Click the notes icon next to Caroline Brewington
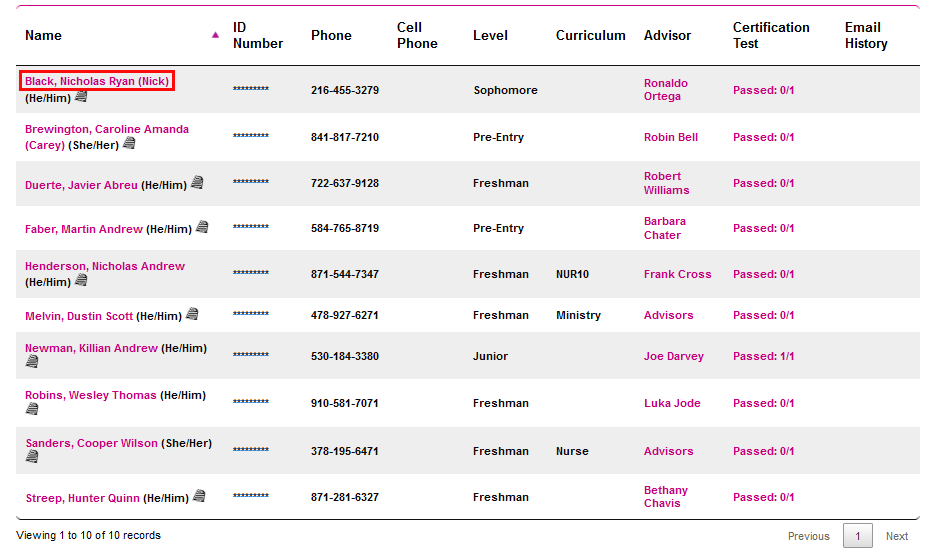The height and width of the screenshot is (554, 936). 128,144
